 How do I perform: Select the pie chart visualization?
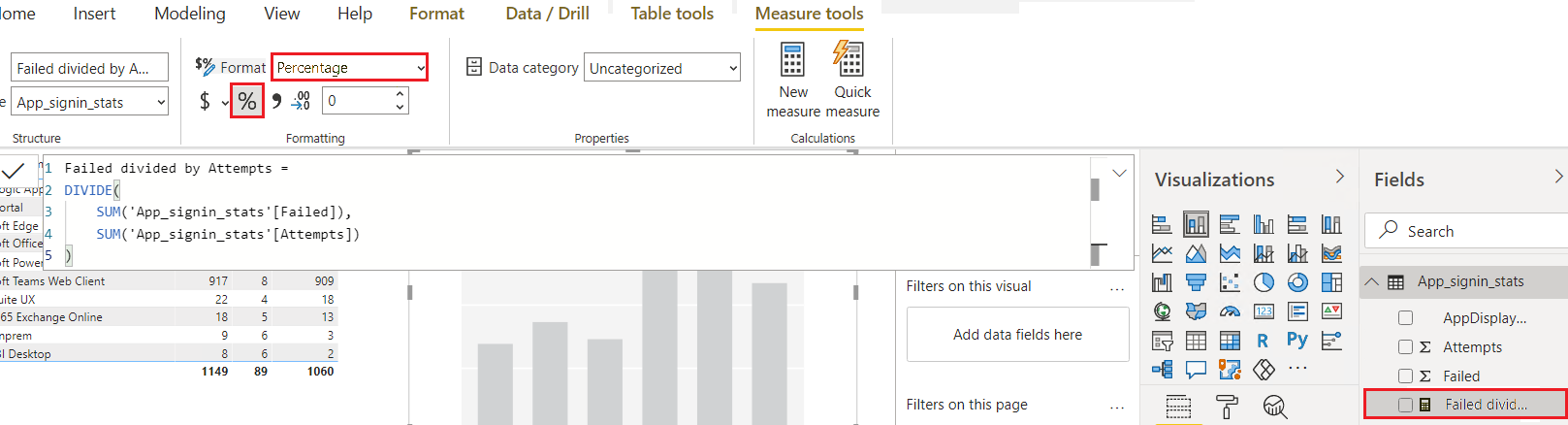(x=1264, y=282)
